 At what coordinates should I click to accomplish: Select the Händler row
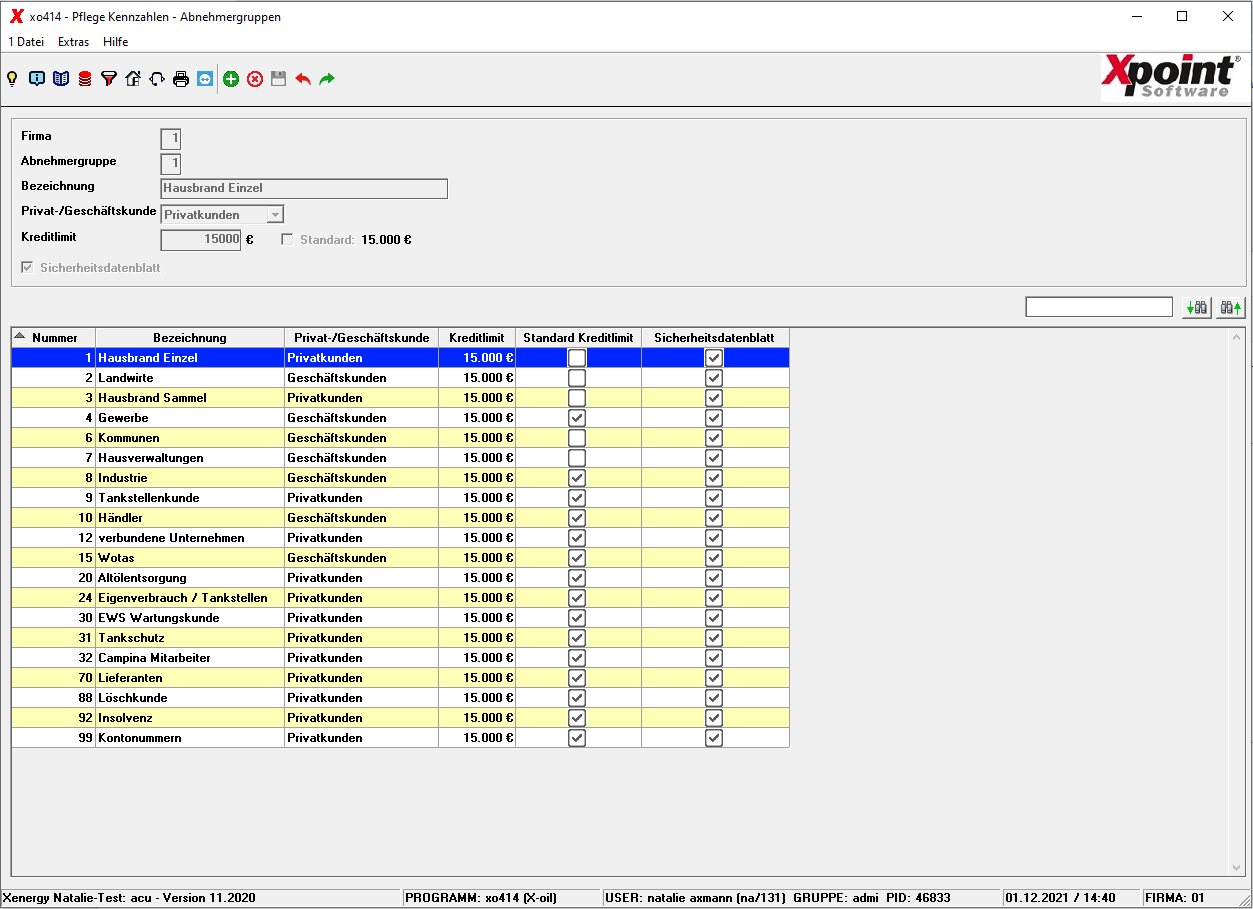pyautogui.click(x=400, y=517)
